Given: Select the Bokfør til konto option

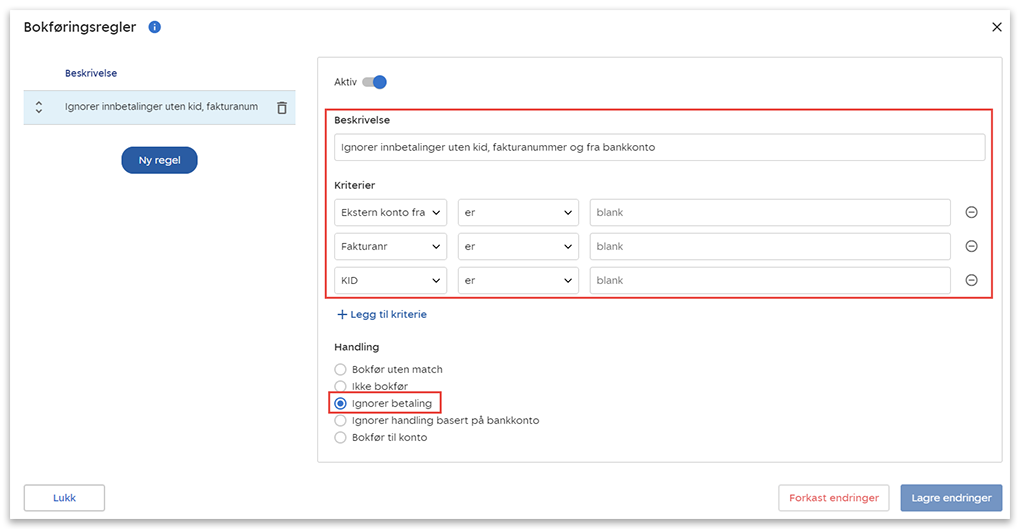Looking at the screenshot, I should click(x=341, y=437).
